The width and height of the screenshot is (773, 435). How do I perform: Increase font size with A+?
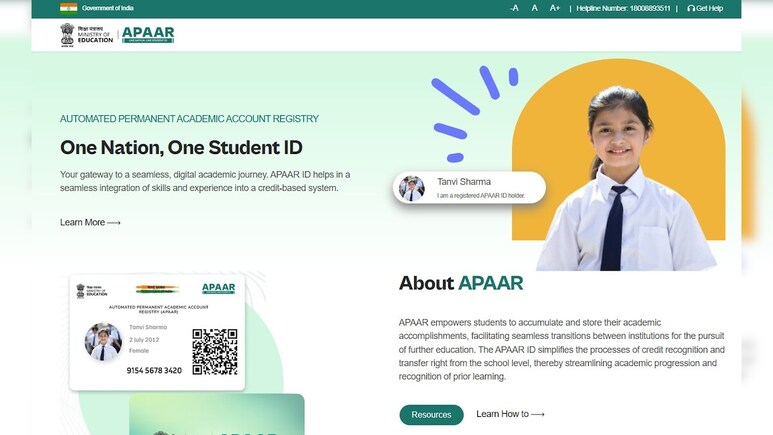point(555,8)
